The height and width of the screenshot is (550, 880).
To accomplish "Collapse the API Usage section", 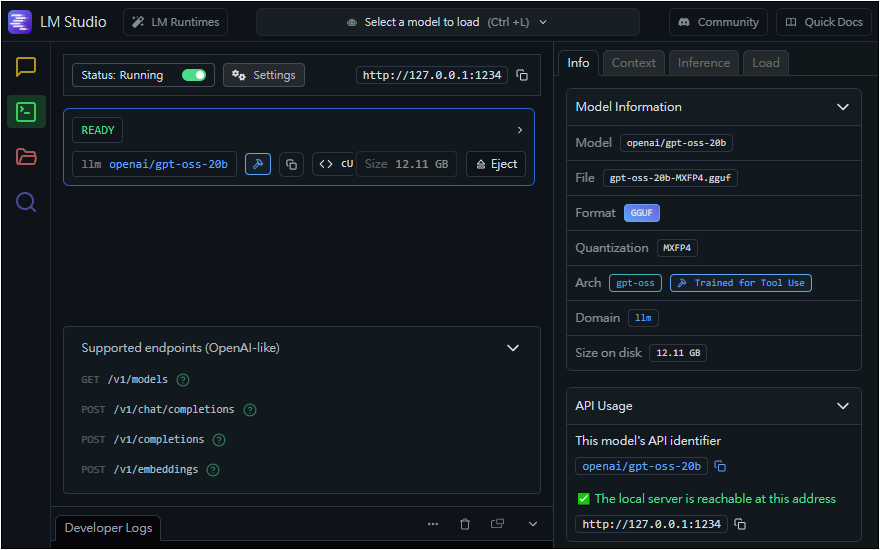I will (x=842, y=406).
